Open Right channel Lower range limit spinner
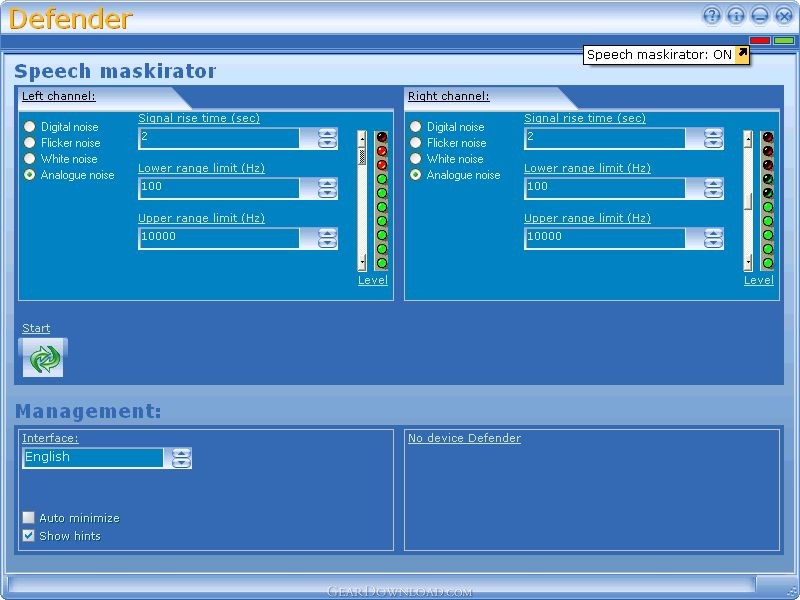Image resolution: width=800 pixels, height=600 pixels. tap(713, 188)
